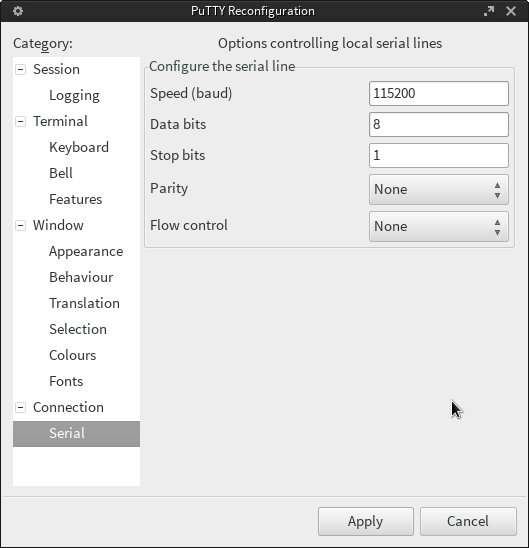Cancel the reconfiguration dialog
529x548 pixels.
tap(468, 521)
